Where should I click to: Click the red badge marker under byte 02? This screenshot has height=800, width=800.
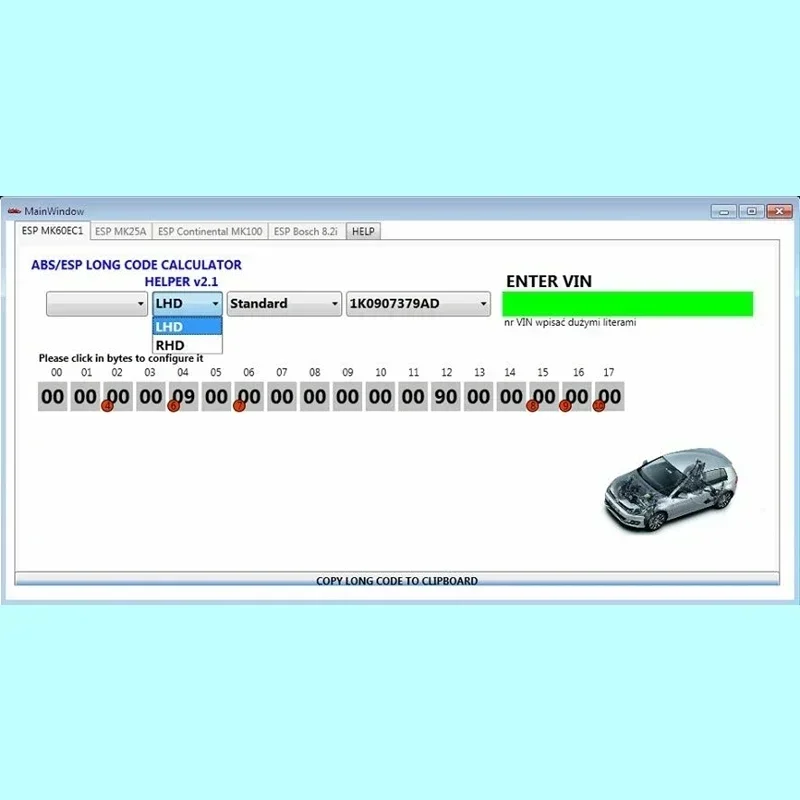tap(106, 405)
